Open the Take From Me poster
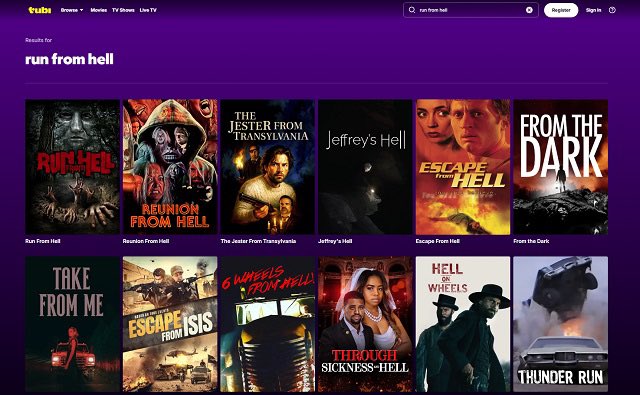Viewport: 640px width, 395px height. 72,324
